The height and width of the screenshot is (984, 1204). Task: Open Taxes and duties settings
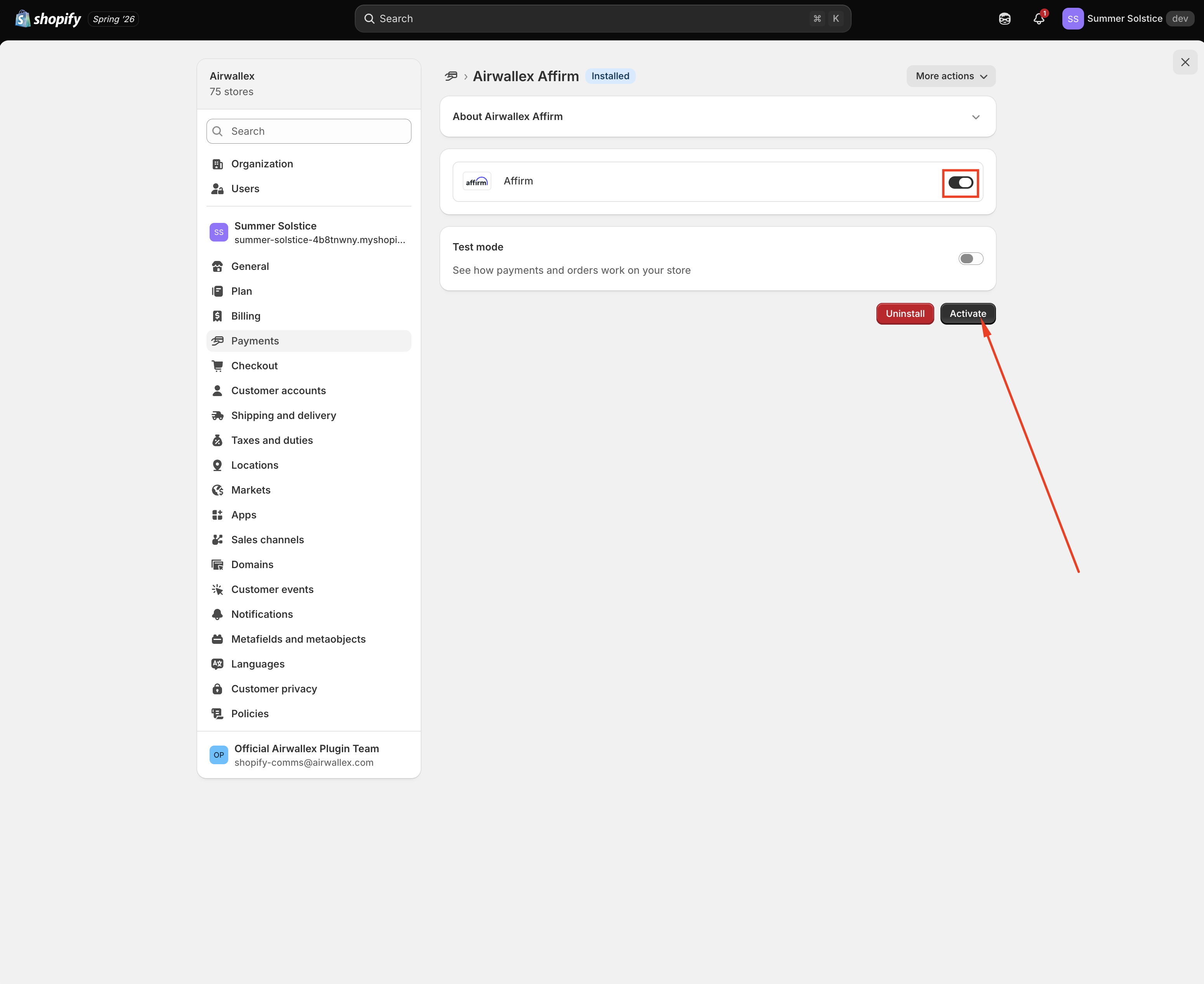click(x=309, y=440)
